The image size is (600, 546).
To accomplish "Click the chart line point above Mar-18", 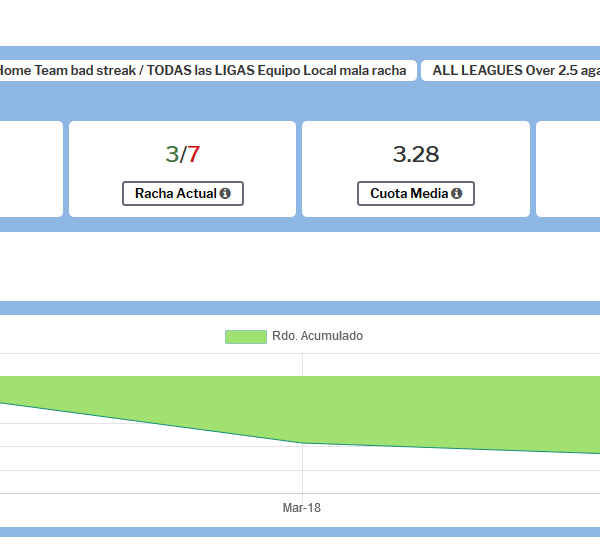I will tap(302, 443).
